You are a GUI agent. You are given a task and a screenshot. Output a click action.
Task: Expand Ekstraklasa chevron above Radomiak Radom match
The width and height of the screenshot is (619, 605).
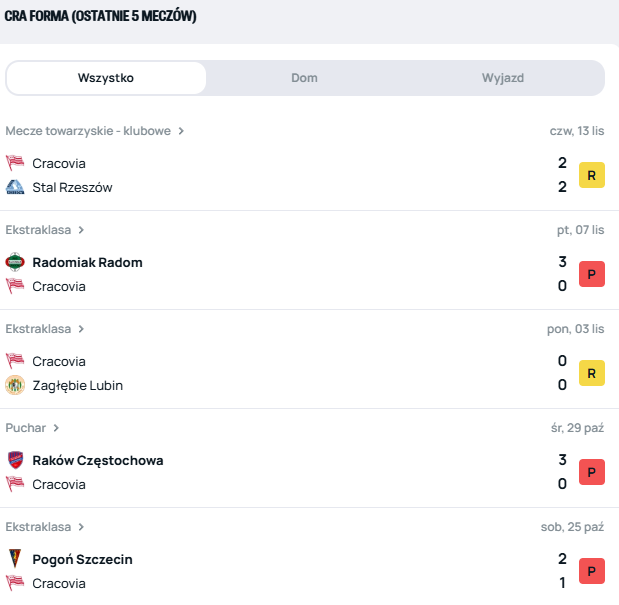point(81,230)
